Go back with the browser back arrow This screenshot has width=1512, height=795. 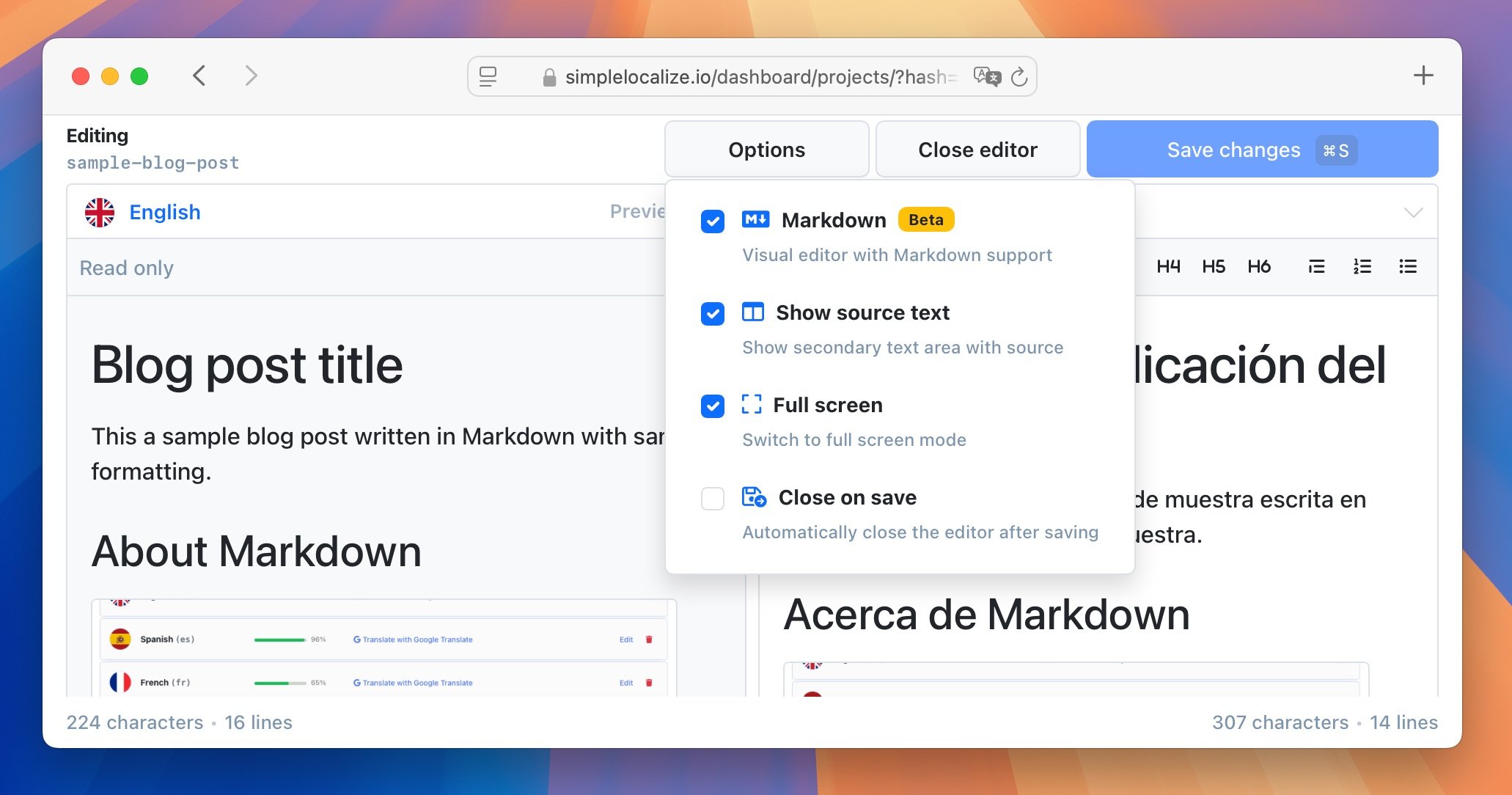click(x=199, y=76)
